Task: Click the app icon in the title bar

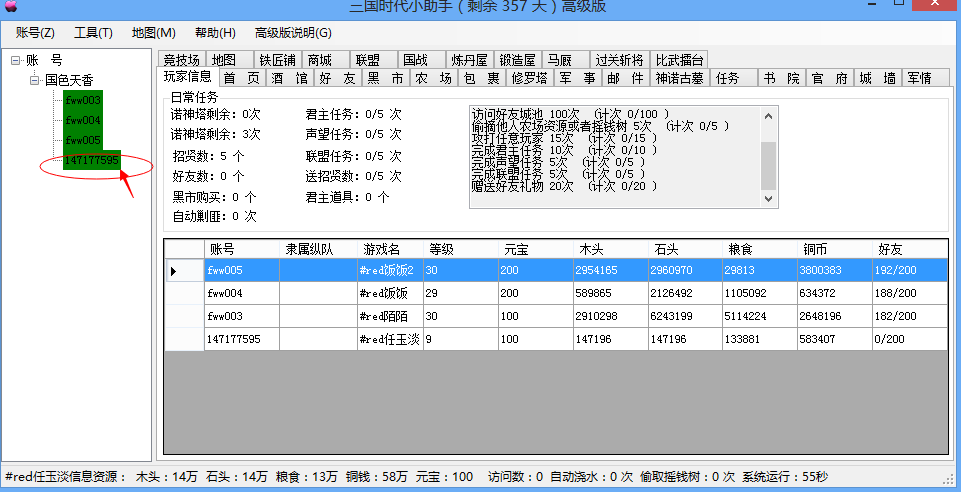Action: tap(10, 8)
